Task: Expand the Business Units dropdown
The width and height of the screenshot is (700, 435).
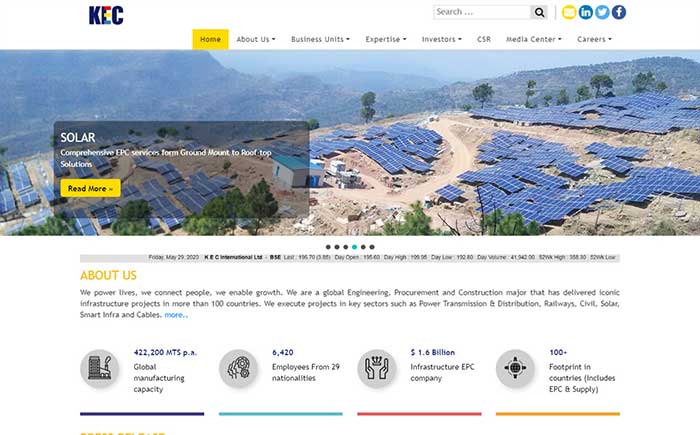Action: click(320, 39)
